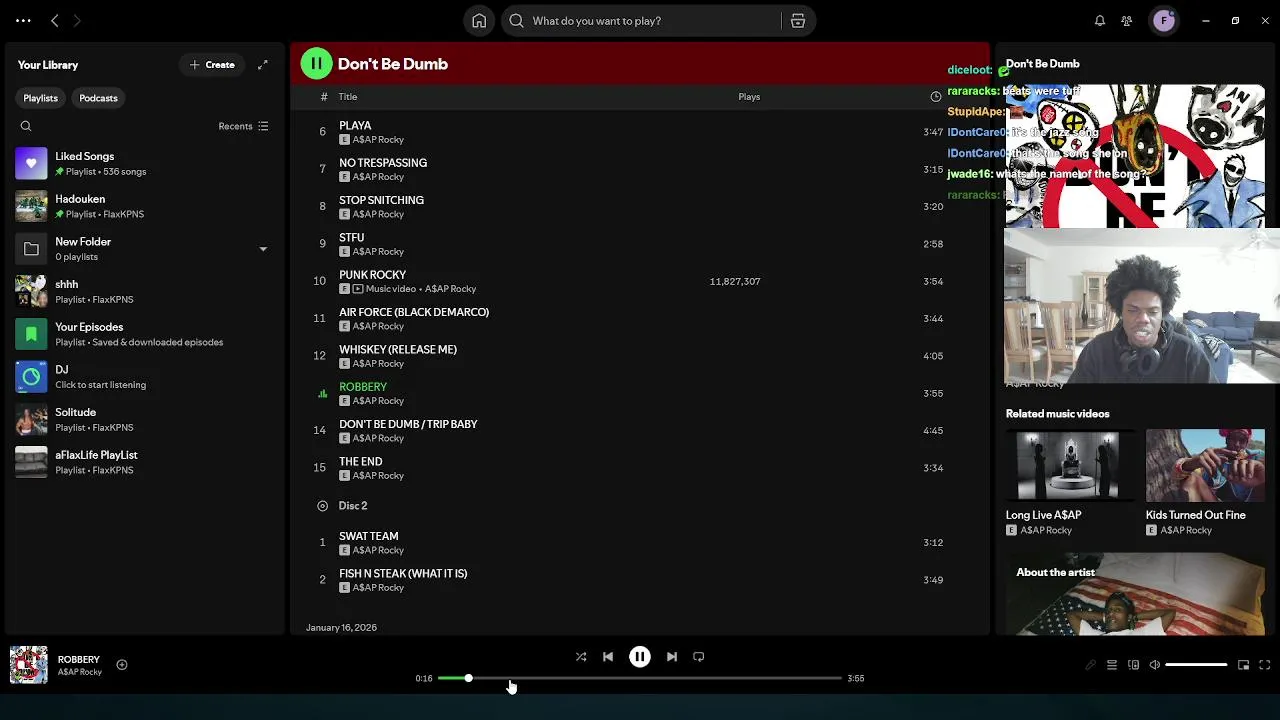Open the Kids Turned Out Fine thumbnail
This screenshot has height=720, width=1280.
coord(1205,466)
